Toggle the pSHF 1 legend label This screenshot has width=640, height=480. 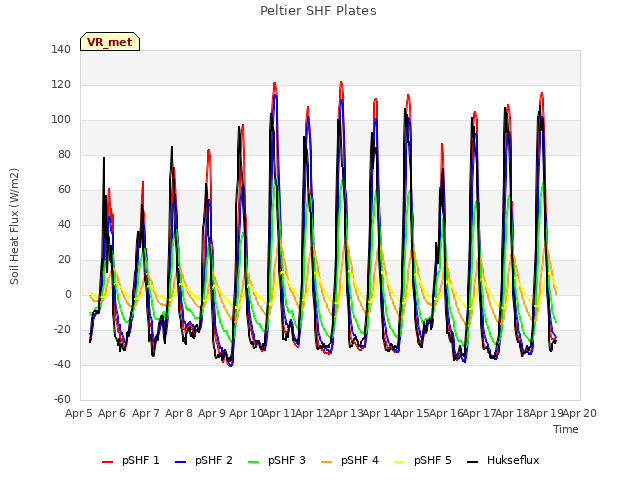tap(141, 460)
